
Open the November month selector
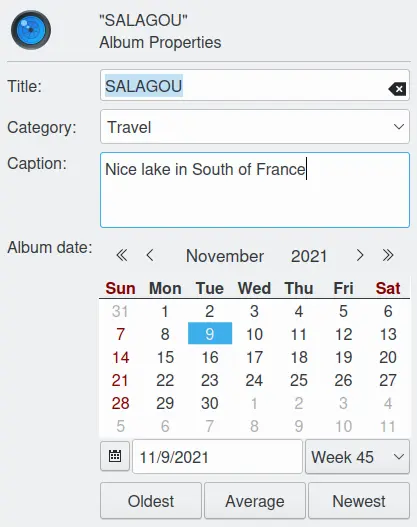[225, 256]
